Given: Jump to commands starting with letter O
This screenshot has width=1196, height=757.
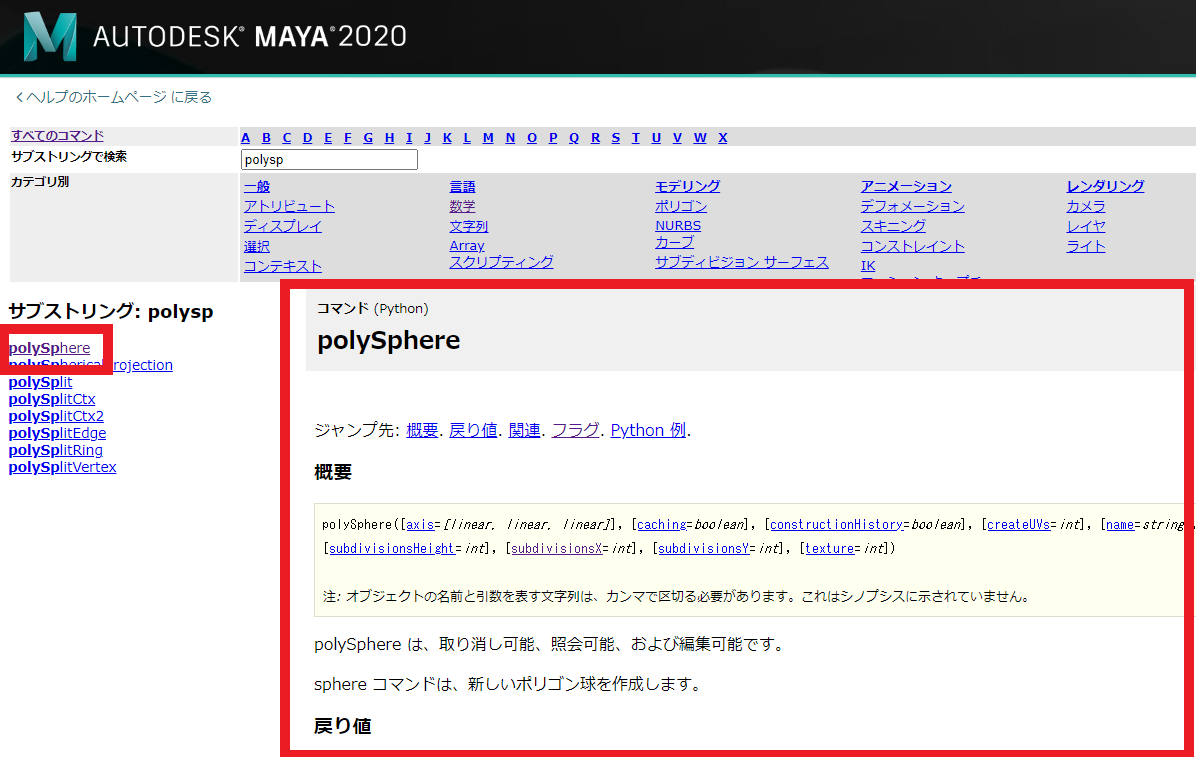Looking at the screenshot, I should click(532, 138).
